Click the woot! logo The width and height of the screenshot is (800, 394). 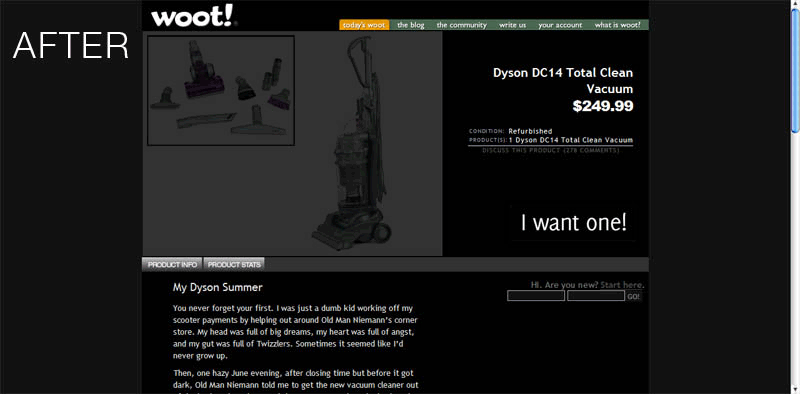pos(194,15)
